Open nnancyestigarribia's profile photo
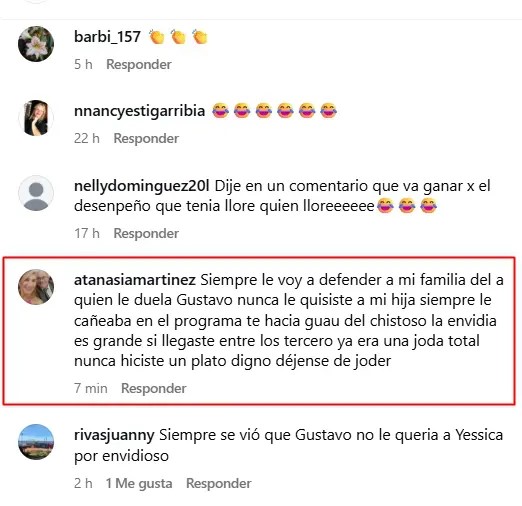 tap(36, 118)
